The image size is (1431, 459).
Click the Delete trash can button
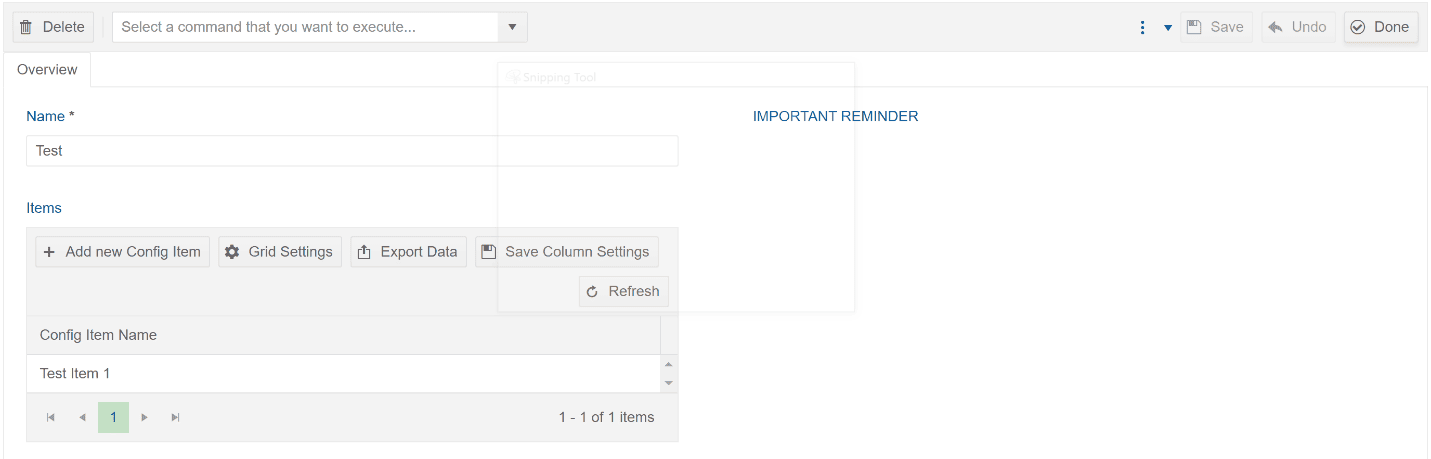pyautogui.click(x=53, y=27)
